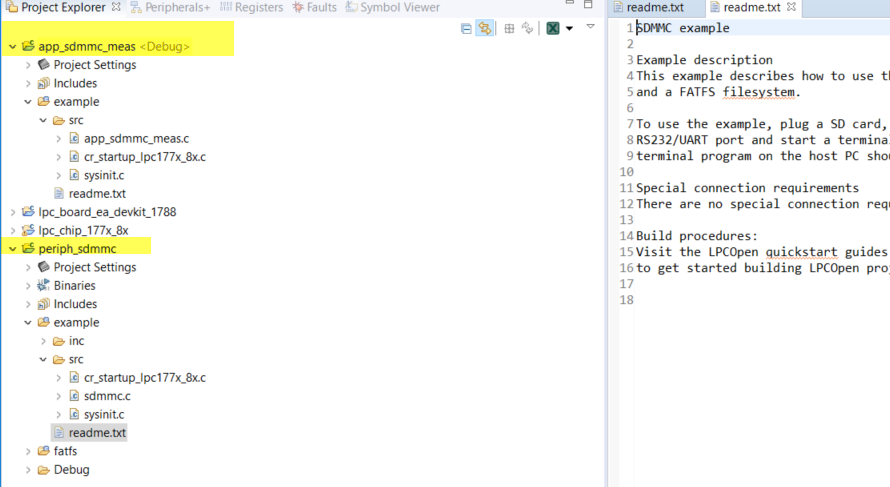Collapse src folder under app_sdmmc_meas
The height and width of the screenshot is (487, 890).
[x=43, y=120]
